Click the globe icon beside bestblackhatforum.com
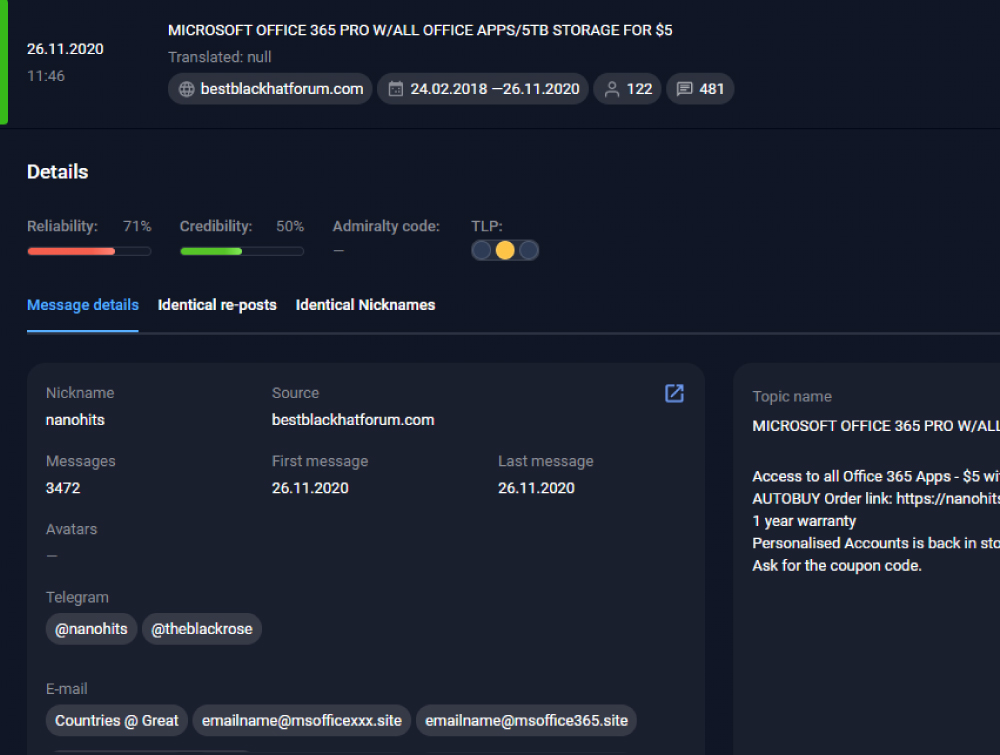 pyautogui.click(x=186, y=89)
